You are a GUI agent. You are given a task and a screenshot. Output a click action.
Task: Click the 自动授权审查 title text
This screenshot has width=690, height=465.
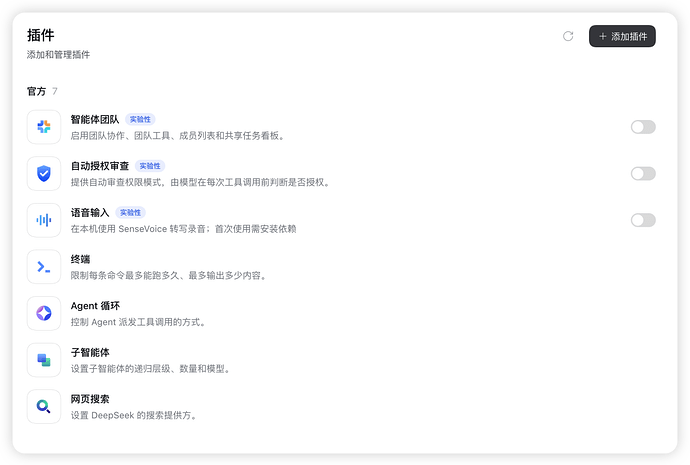[100, 166]
